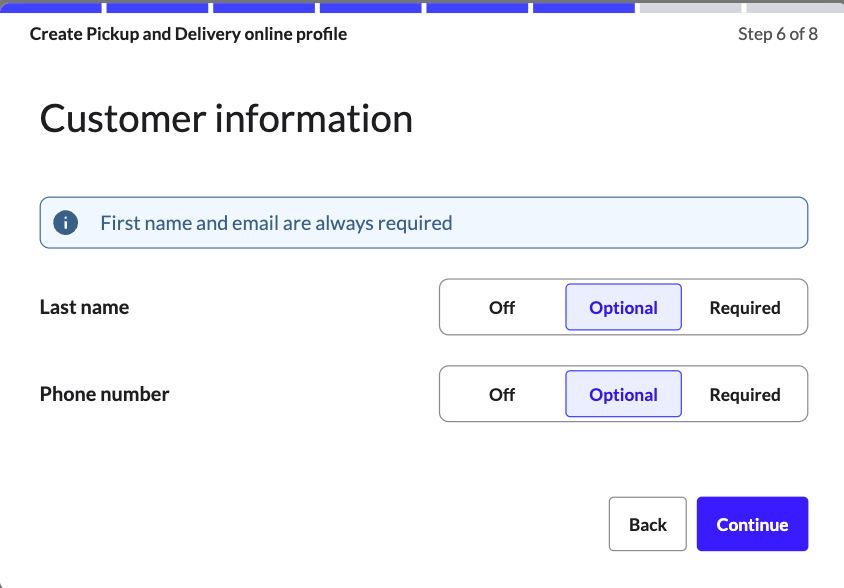Click the Last name label

click(x=85, y=307)
